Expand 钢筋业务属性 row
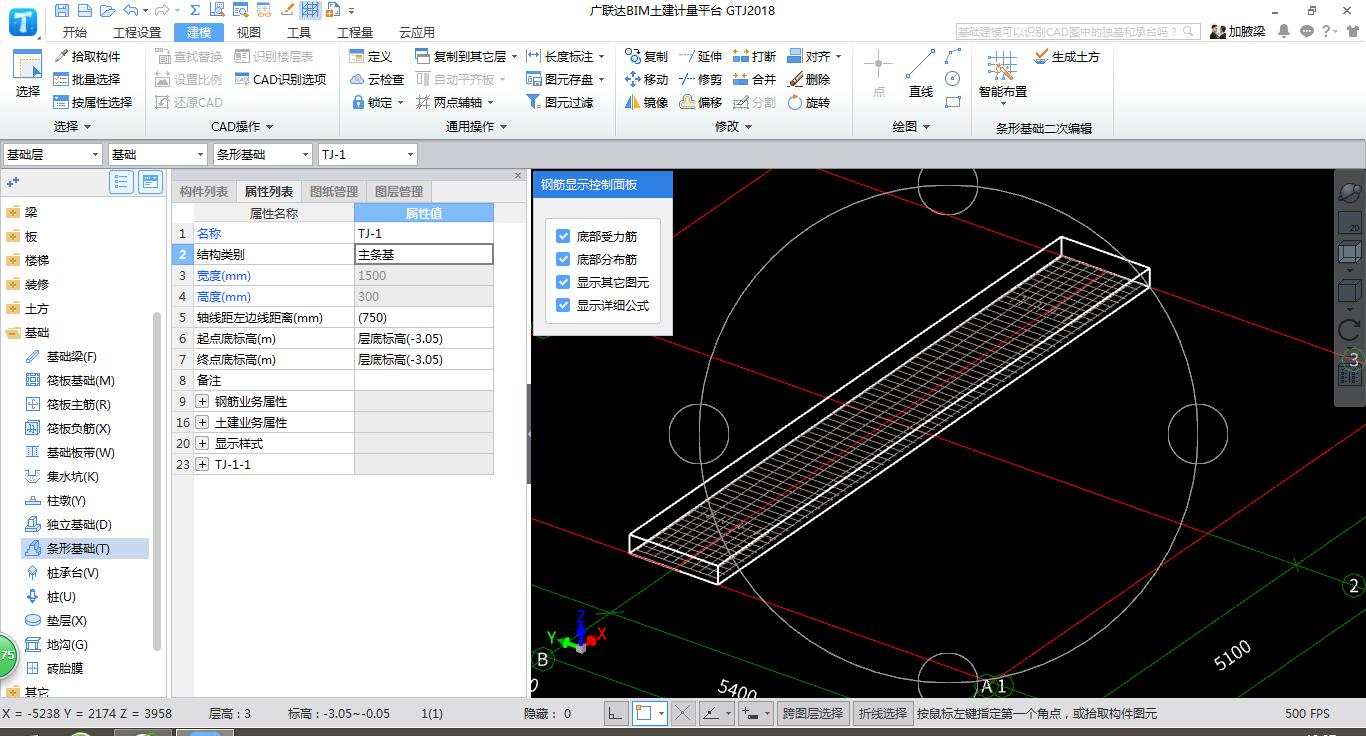The width and height of the screenshot is (1366, 736). click(202, 402)
